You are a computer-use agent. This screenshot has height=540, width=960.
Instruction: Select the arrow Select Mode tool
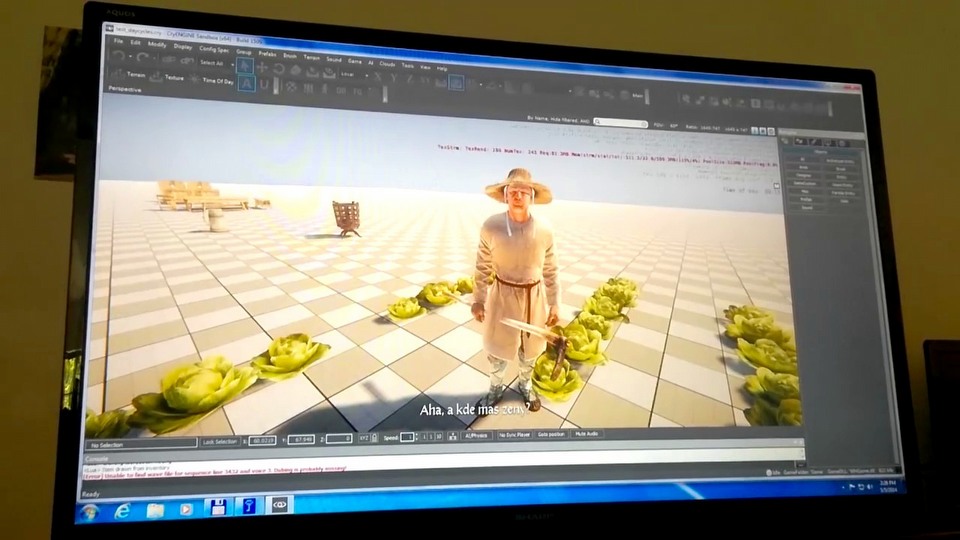(x=245, y=66)
